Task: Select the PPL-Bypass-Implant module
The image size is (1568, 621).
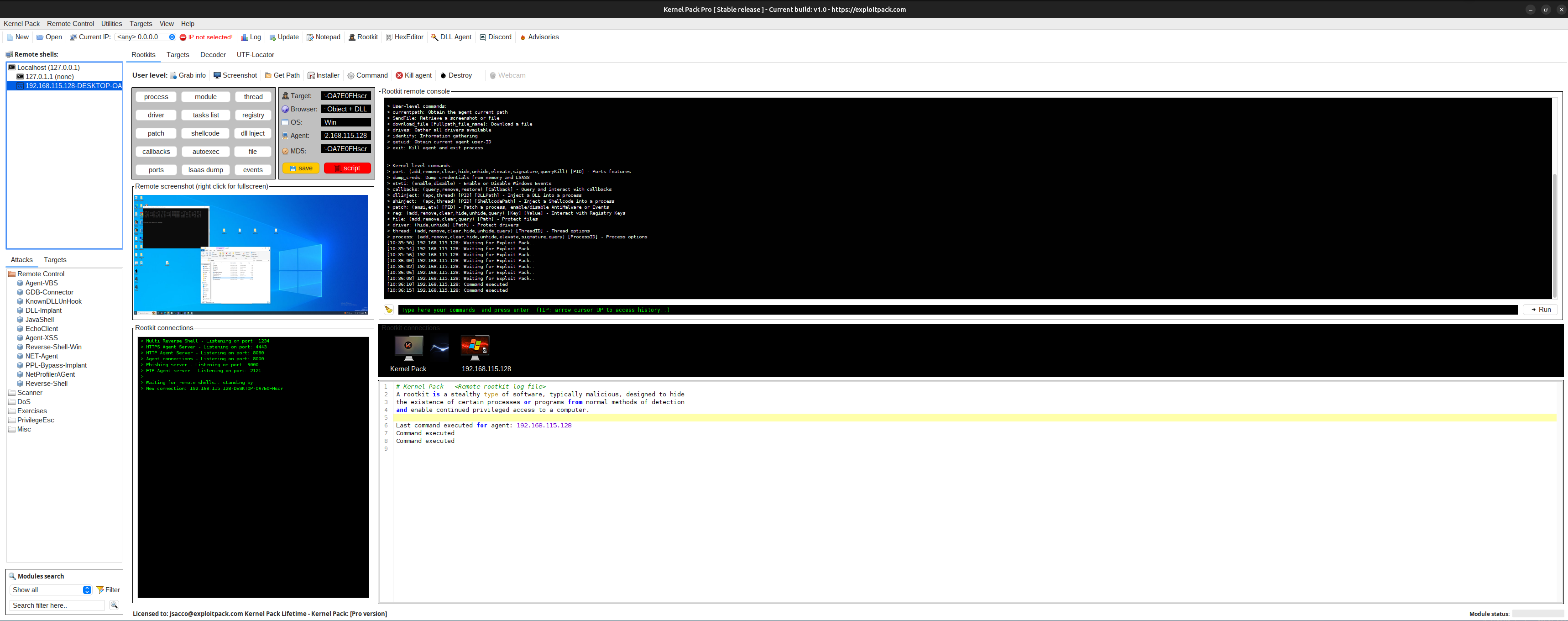Action: (52, 365)
